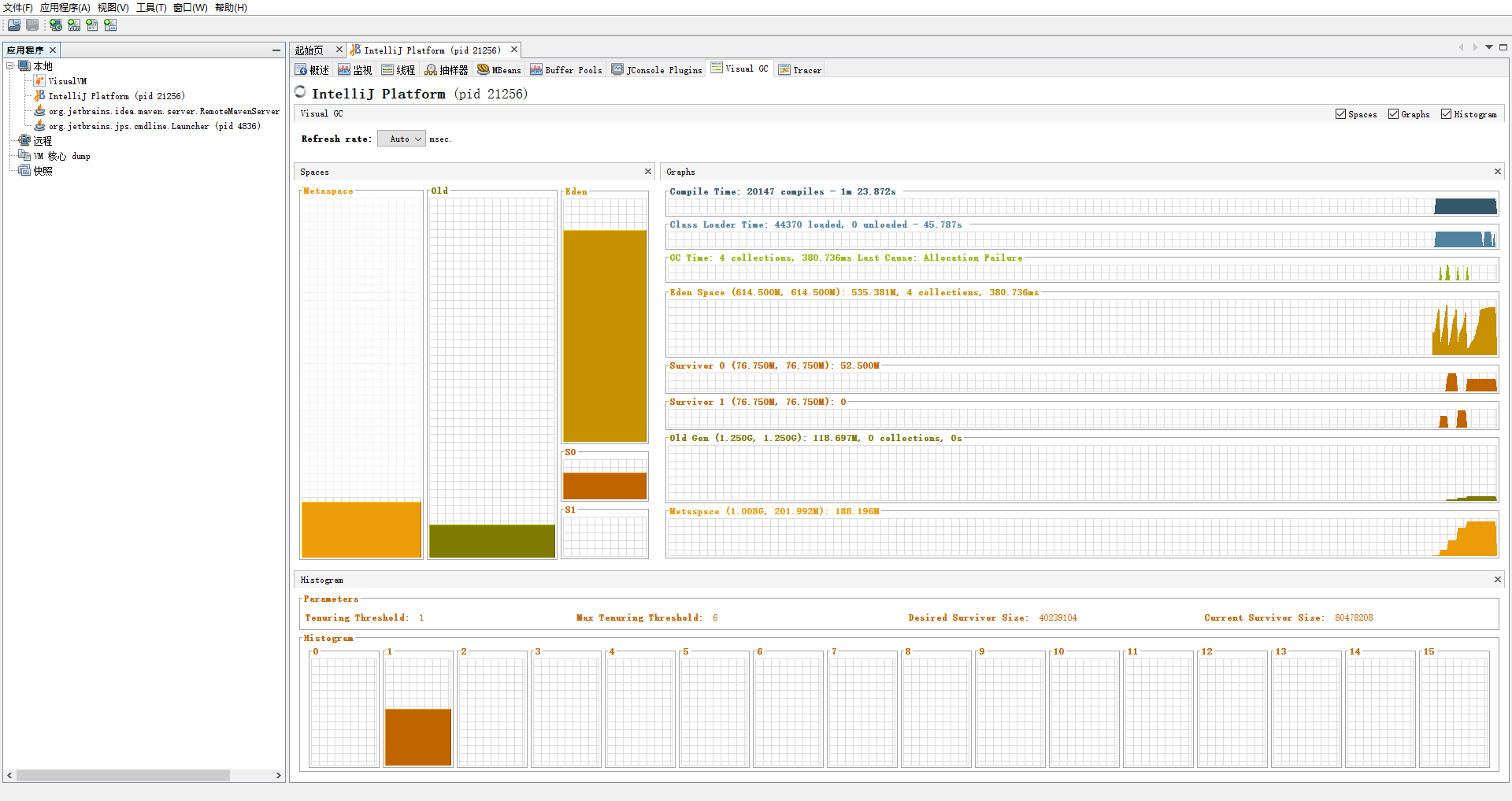Click the last add toolbar icon
This screenshot has width=1512, height=801.
[110, 25]
